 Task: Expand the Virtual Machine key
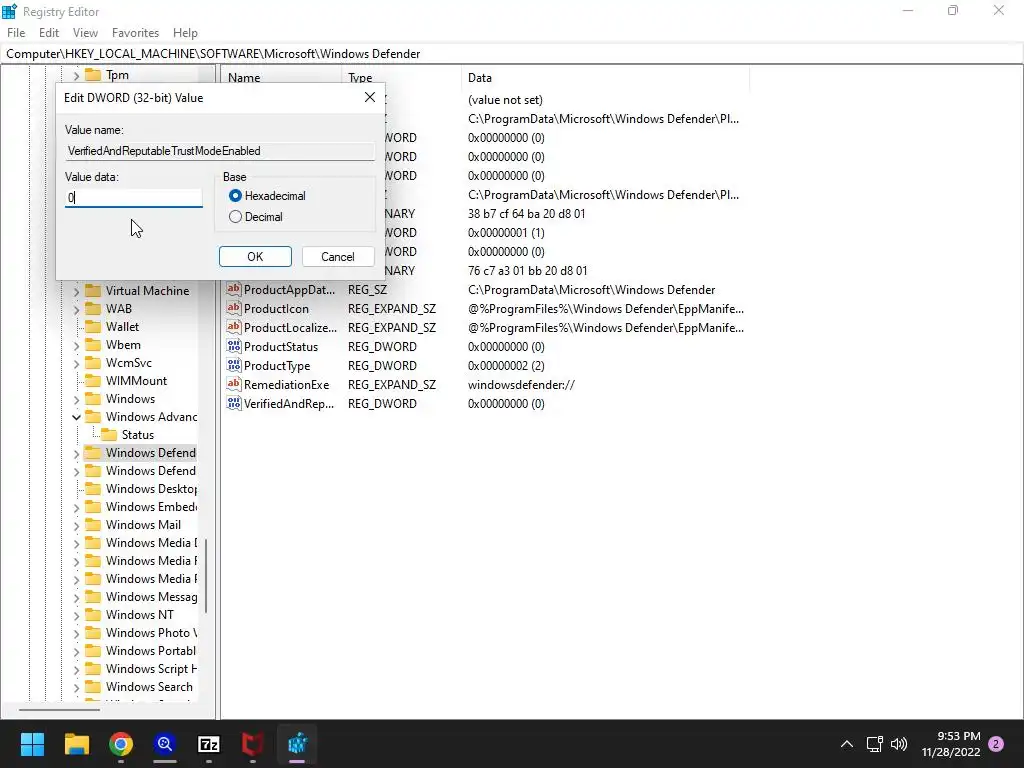click(x=76, y=291)
